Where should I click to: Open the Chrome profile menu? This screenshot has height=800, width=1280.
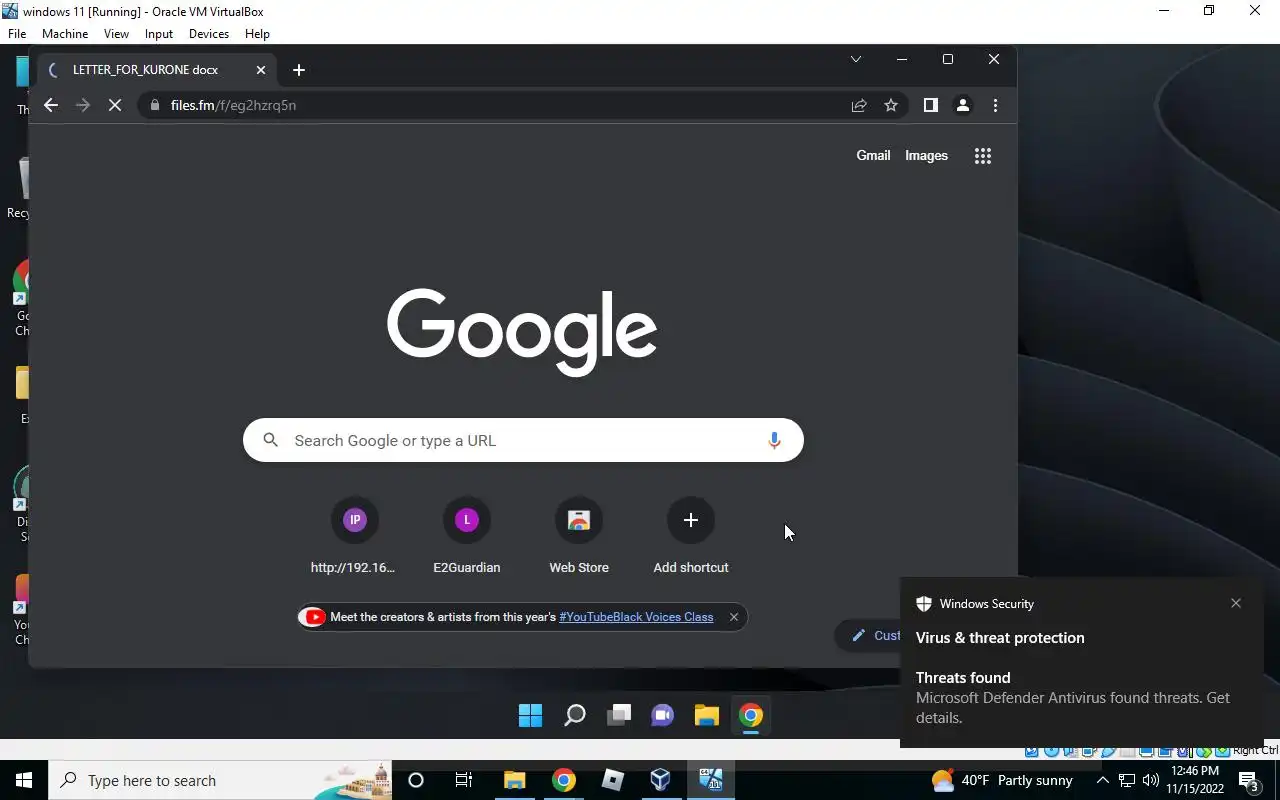point(963,105)
